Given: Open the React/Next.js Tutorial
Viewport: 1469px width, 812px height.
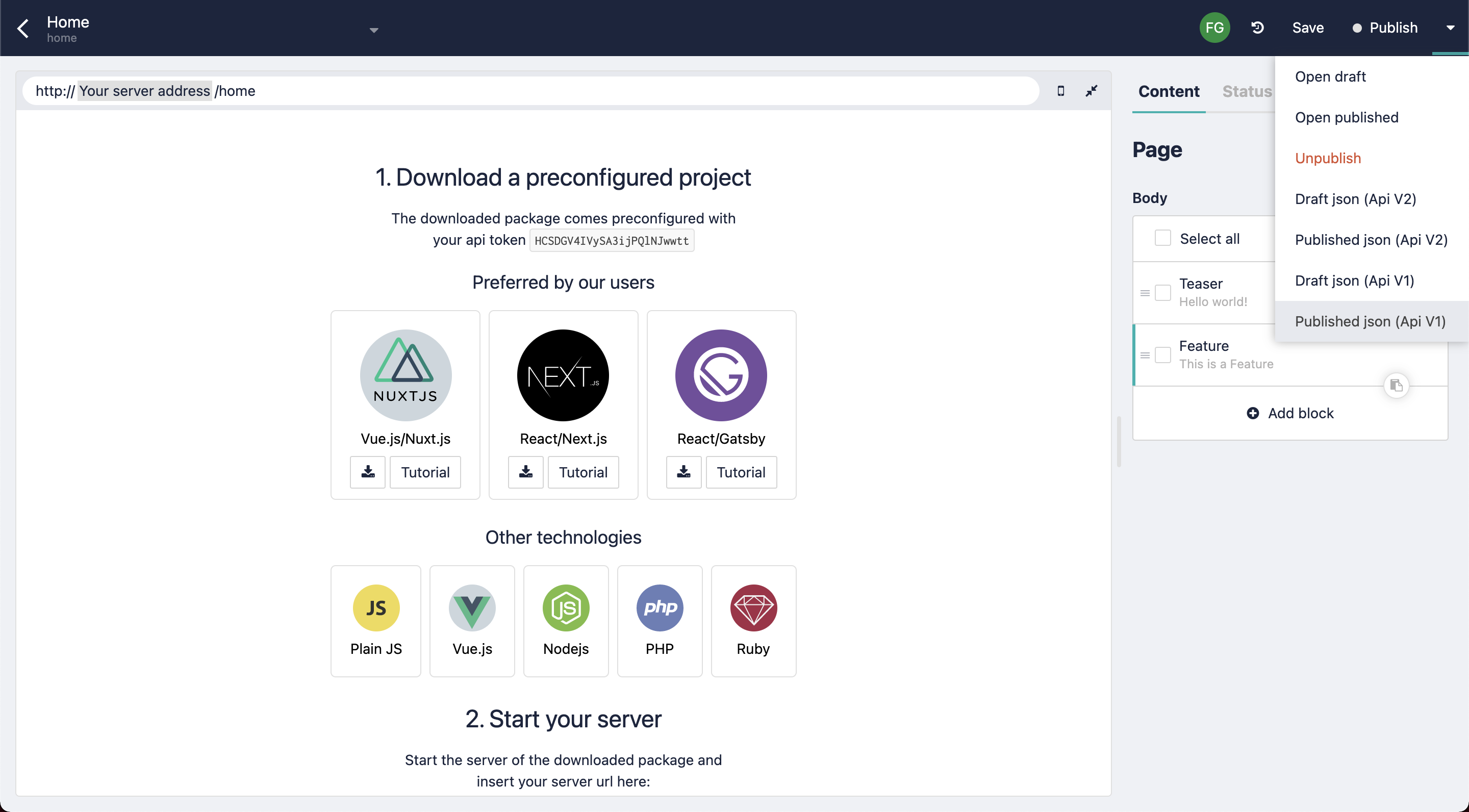Looking at the screenshot, I should click(583, 472).
